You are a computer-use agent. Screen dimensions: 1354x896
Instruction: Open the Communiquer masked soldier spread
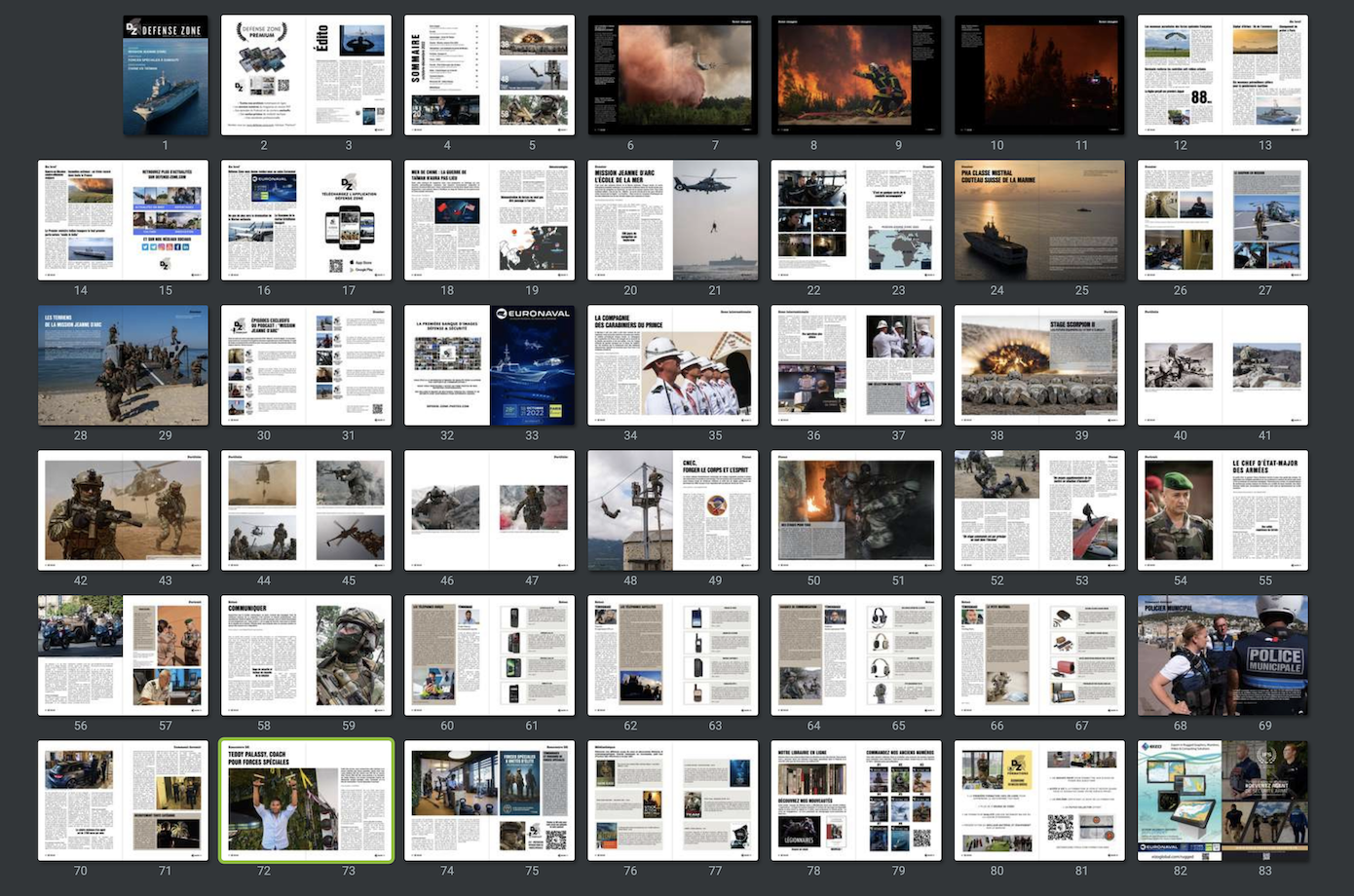point(306,655)
